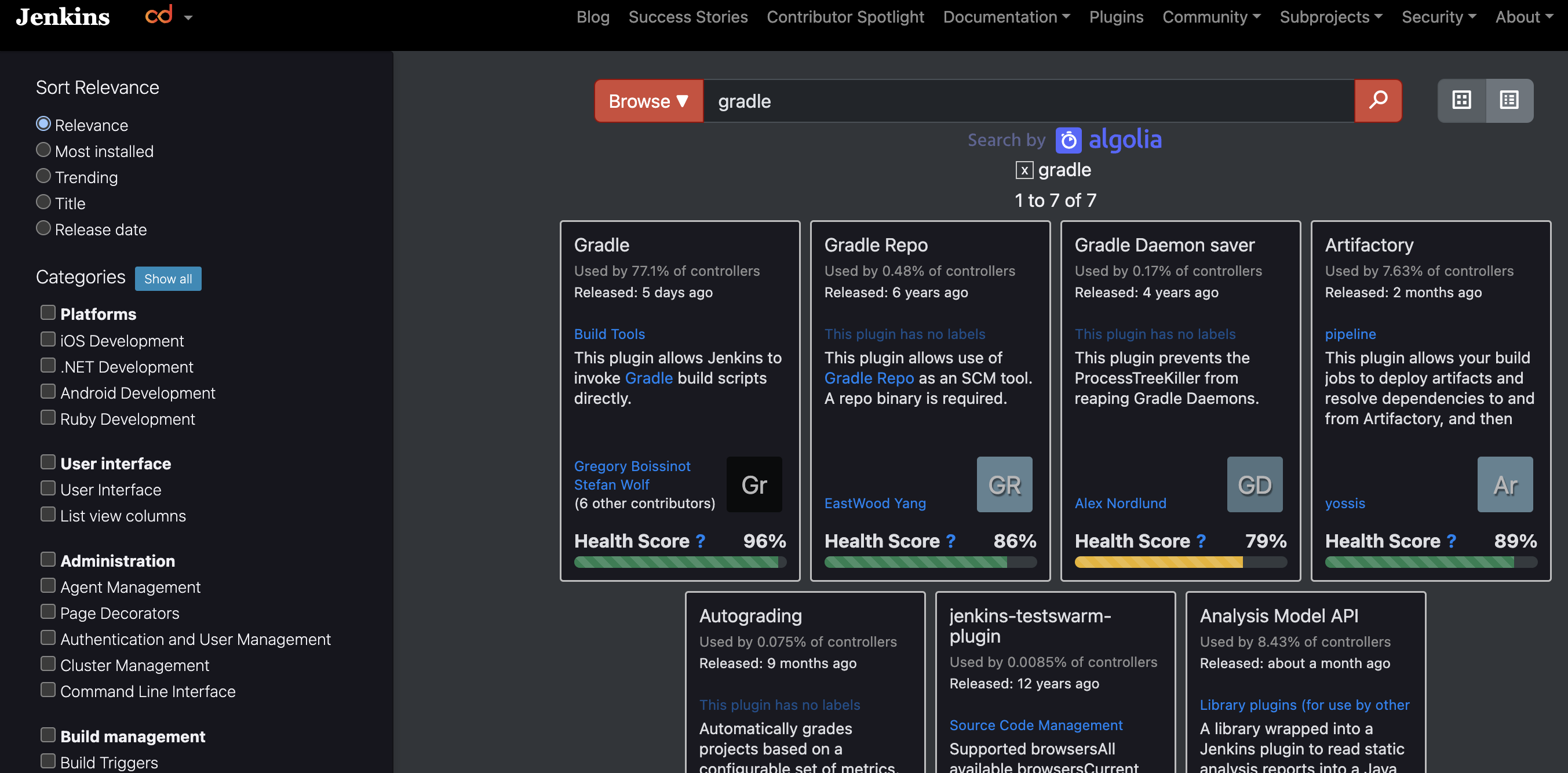Click Gradle plugin health score question mark
1568x773 pixels.
click(x=701, y=541)
